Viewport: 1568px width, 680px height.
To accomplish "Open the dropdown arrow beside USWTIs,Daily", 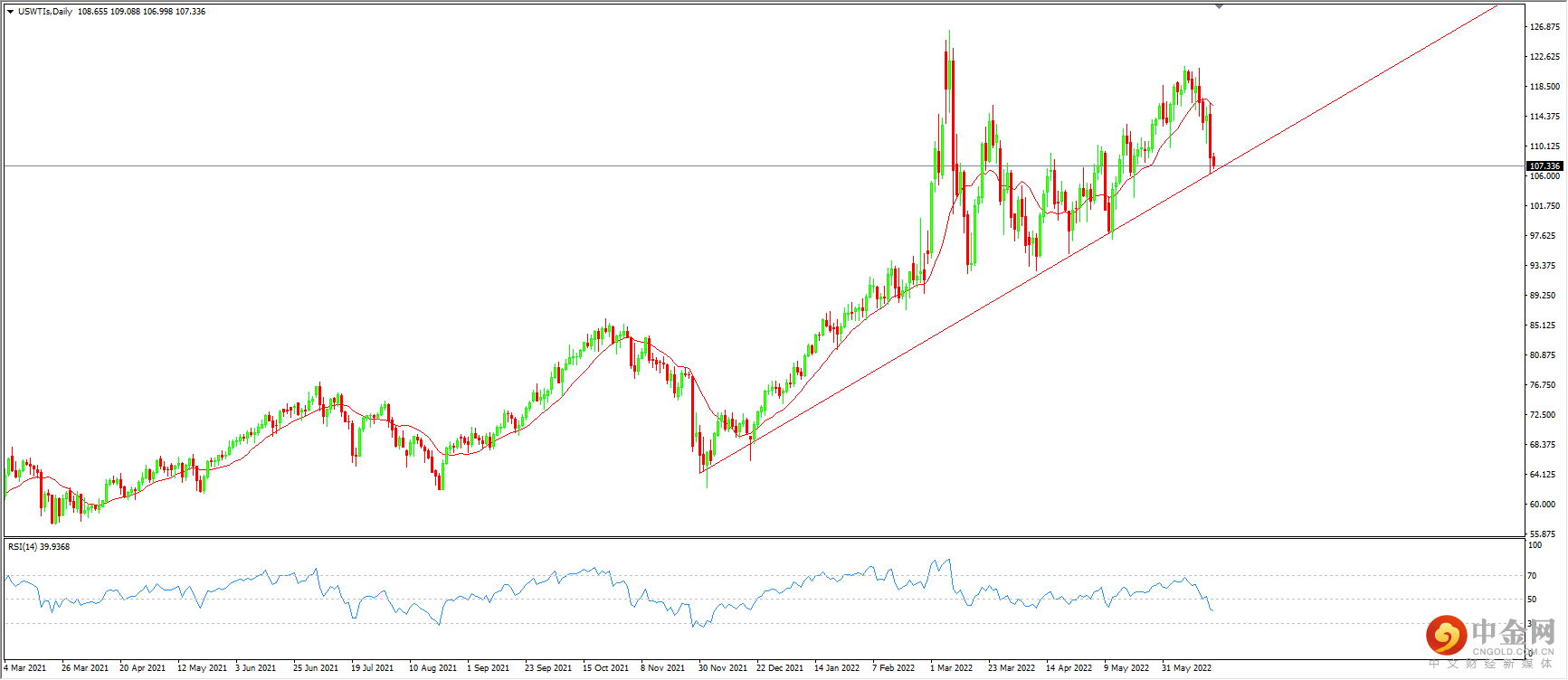I will (10, 12).
